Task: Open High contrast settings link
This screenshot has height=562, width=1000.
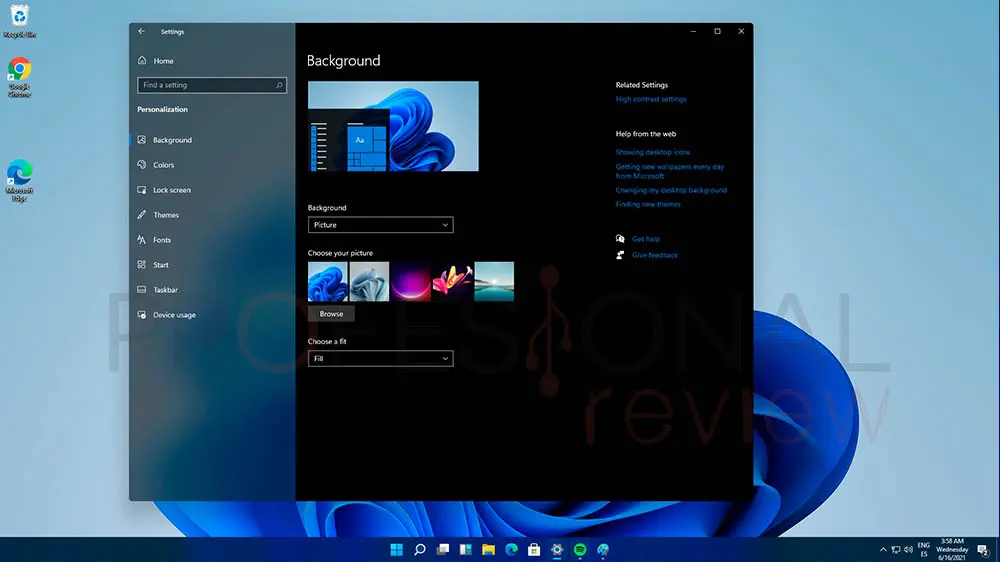Action: tap(651, 99)
